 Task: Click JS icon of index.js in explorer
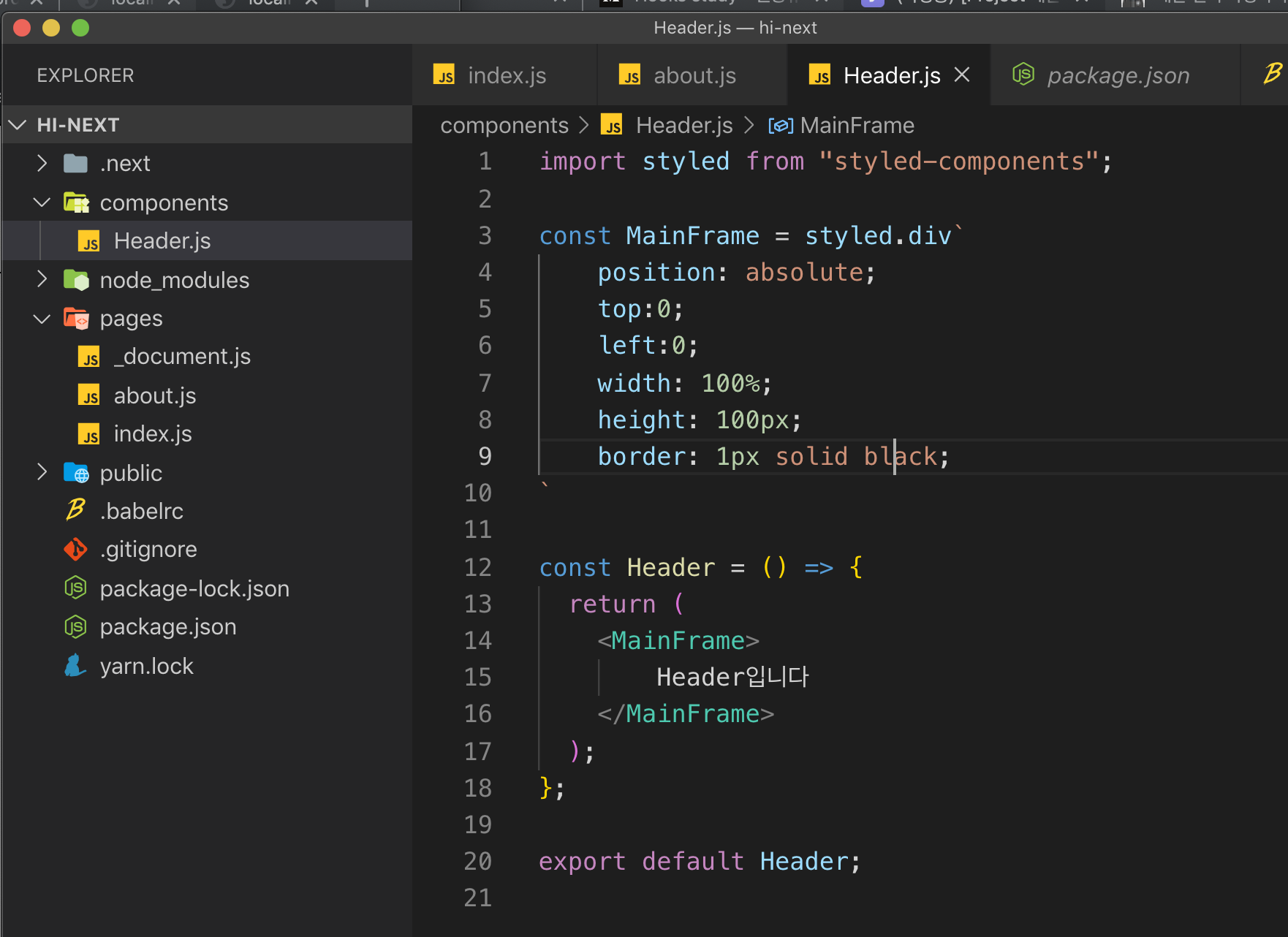click(x=88, y=434)
